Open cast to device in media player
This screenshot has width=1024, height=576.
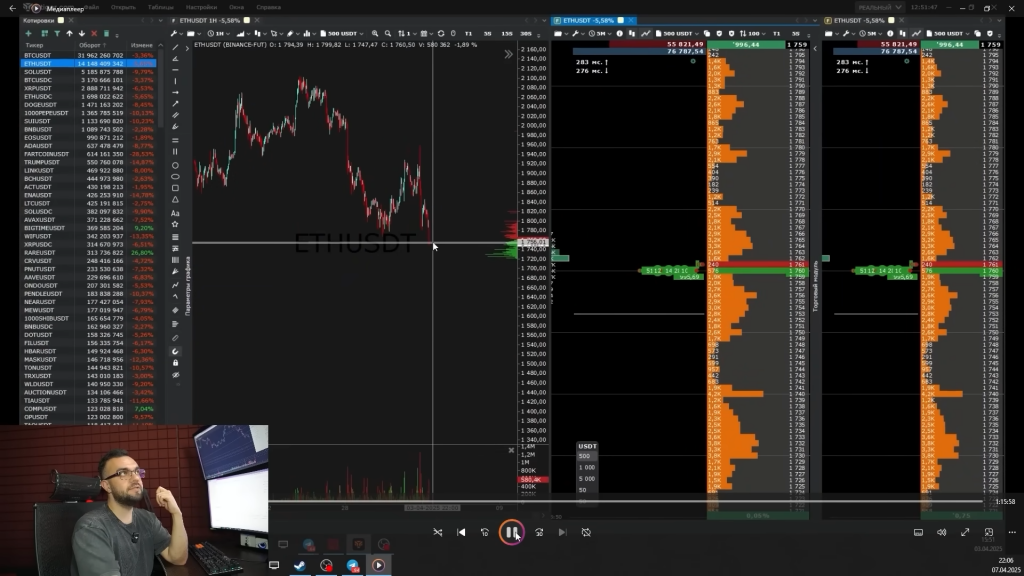pyautogui.click(x=989, y=532)
